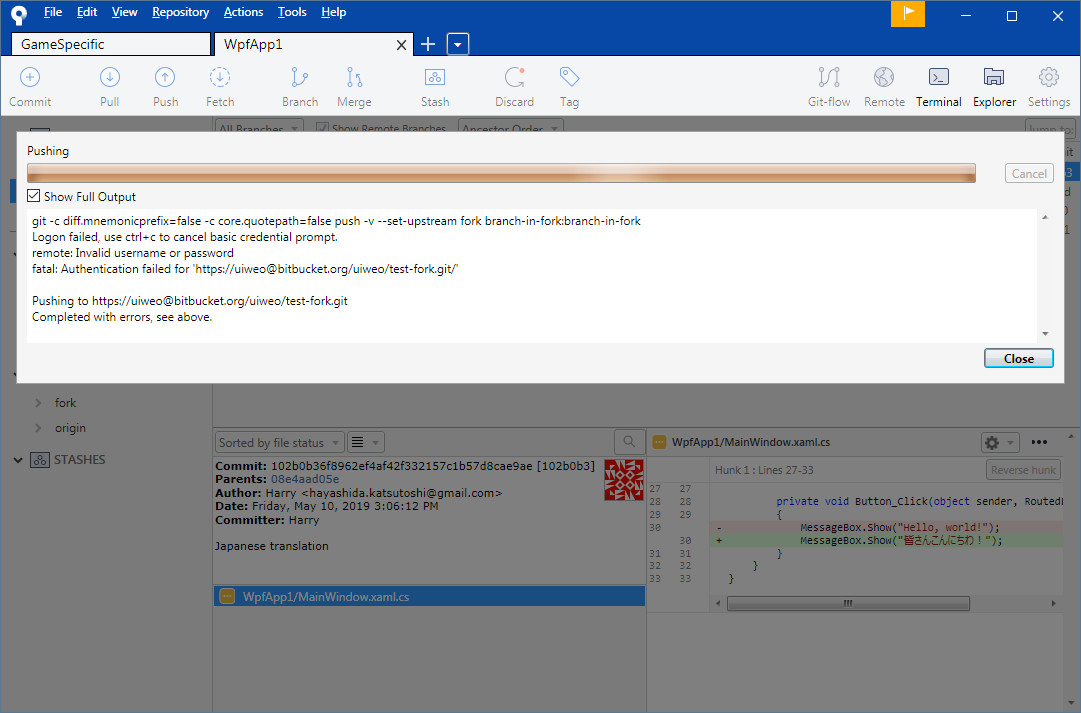Click the Branch toolbar icon
Image resolution: width=1081 pixels, height=713 pixels.
tap(299, 77)
